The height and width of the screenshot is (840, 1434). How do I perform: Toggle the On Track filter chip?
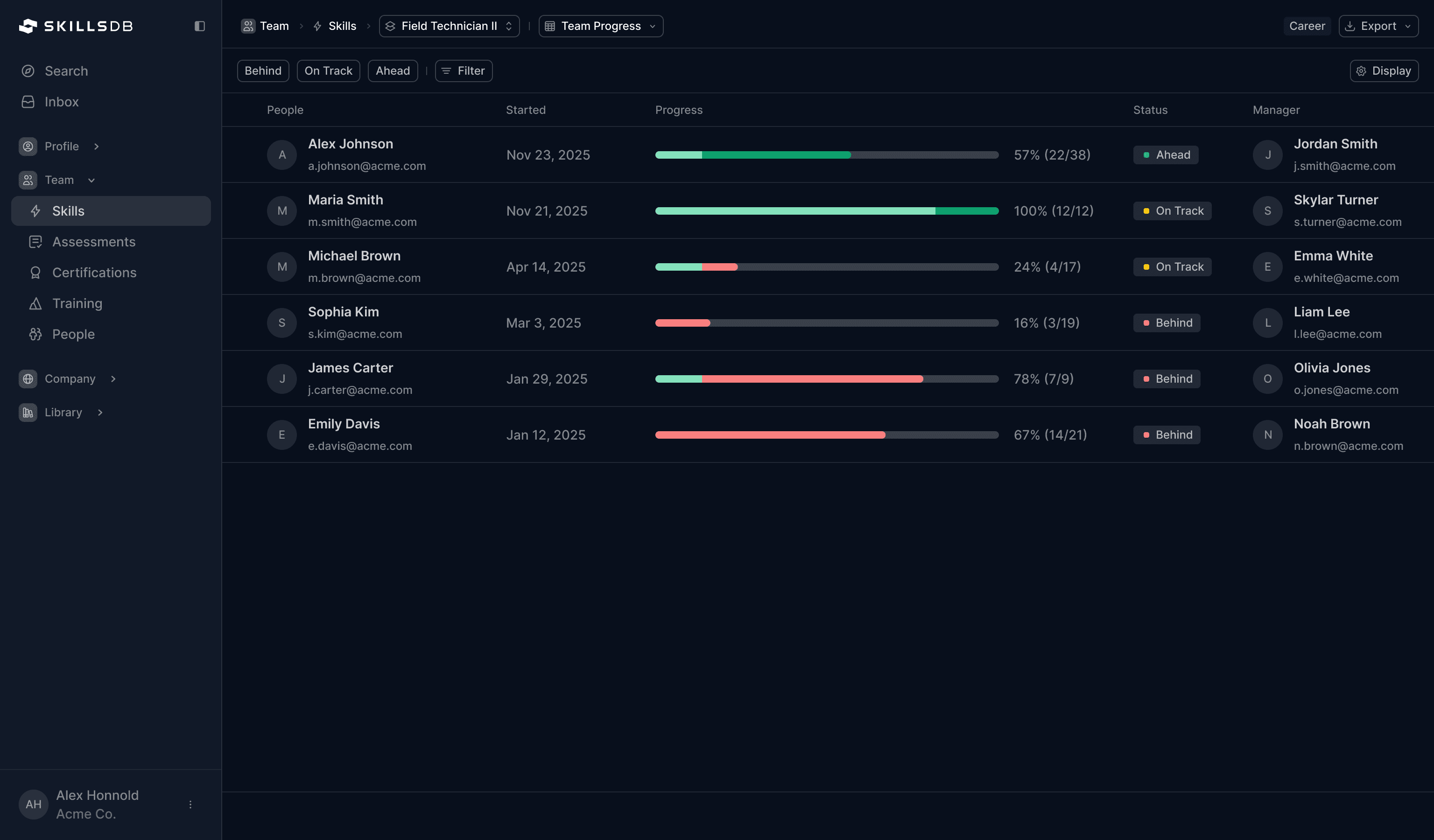[328, 71]
